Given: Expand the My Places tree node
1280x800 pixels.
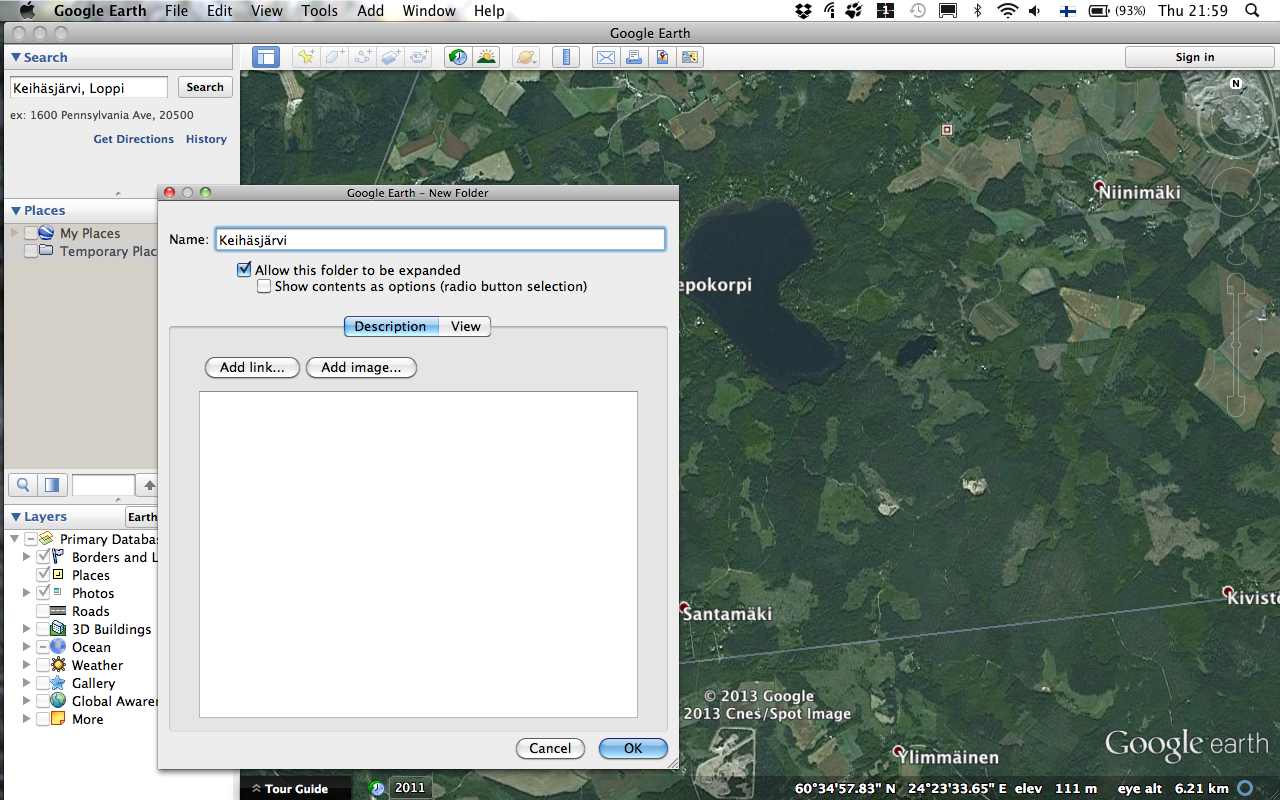Looking at the screenshot, I should 14,233.
